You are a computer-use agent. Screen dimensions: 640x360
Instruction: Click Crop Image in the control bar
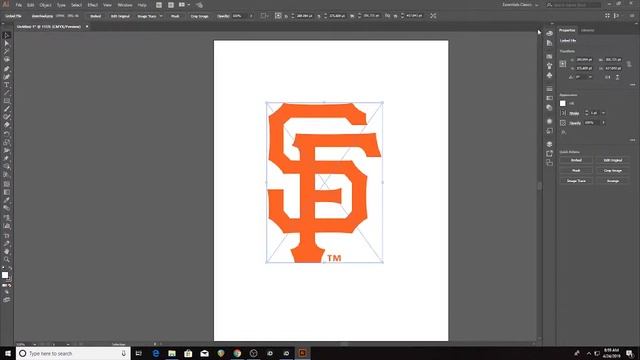point(200,16)
